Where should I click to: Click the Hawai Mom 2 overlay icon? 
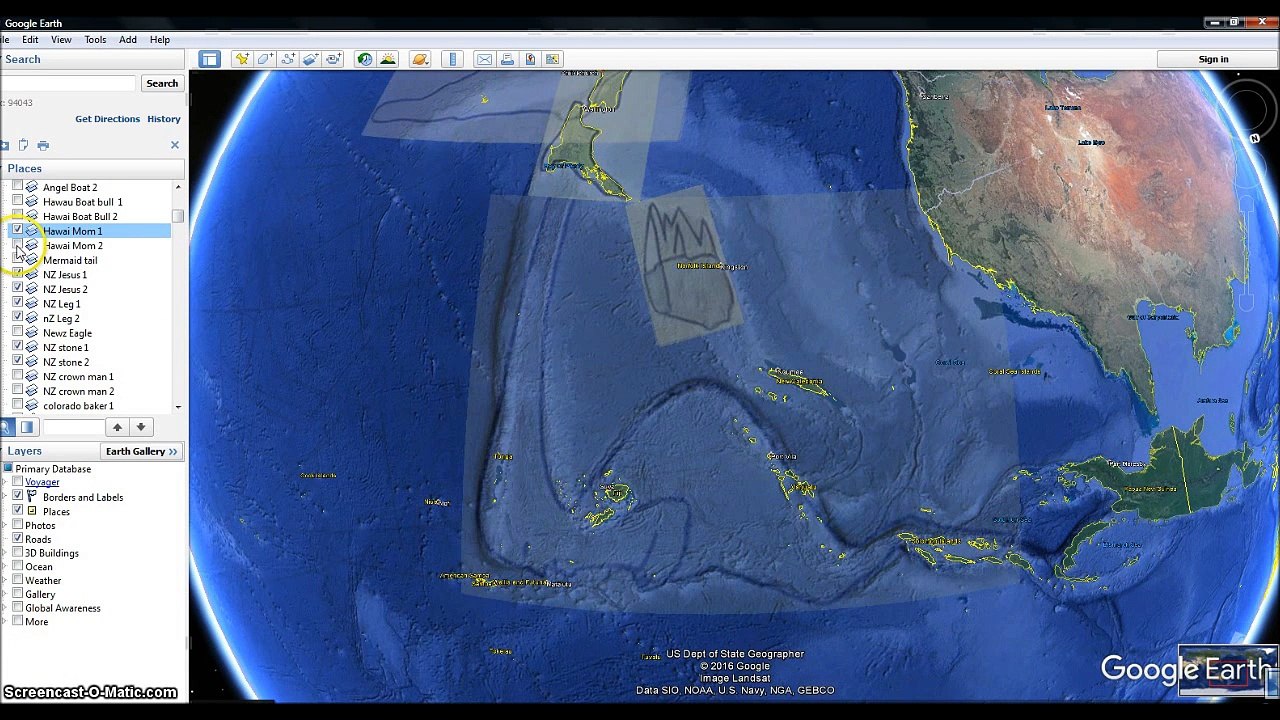pos(32,246)
